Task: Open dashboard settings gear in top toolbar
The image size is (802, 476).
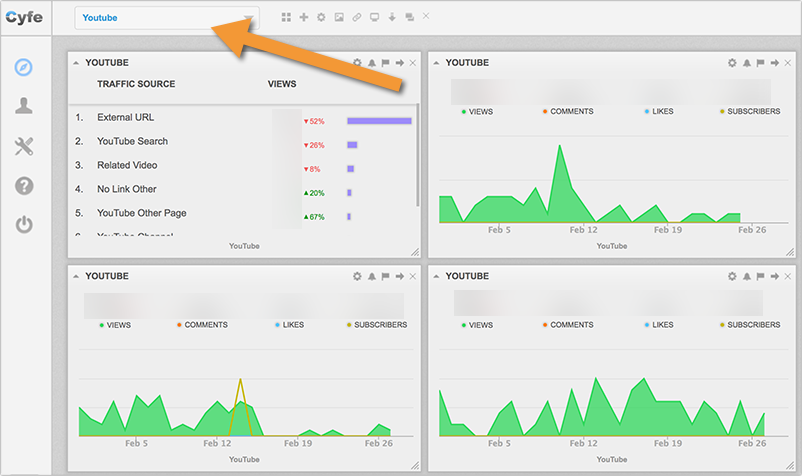Action: click(x=321, y=18)
